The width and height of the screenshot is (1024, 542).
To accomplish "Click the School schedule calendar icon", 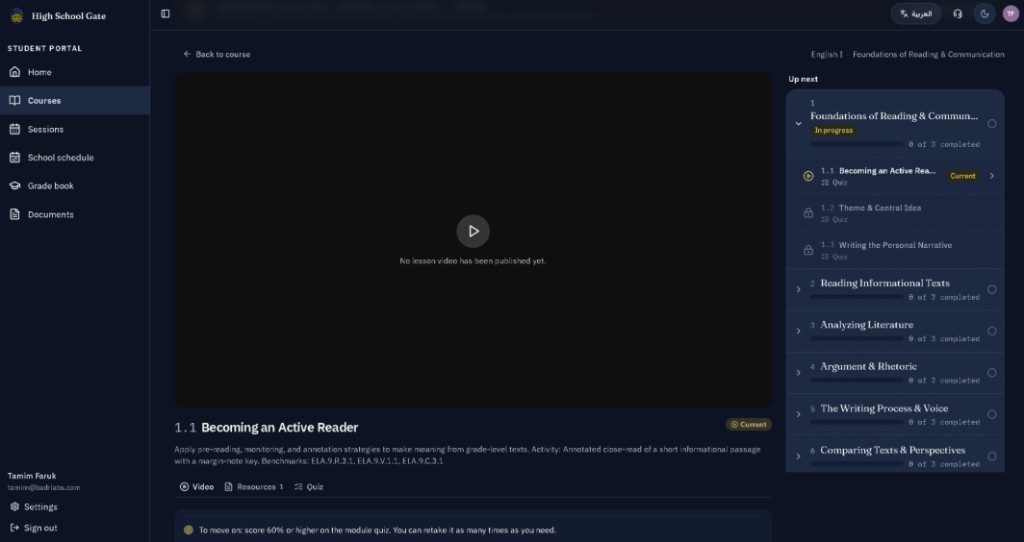I will click(14, 157).
